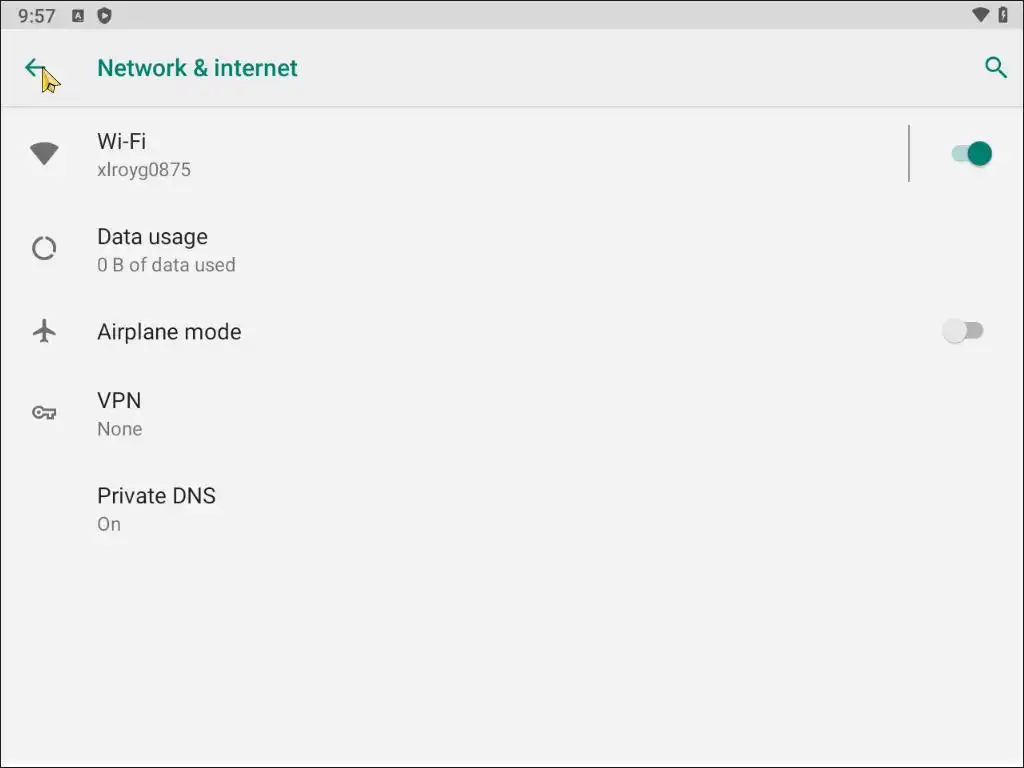Click the shield icon in the status bar
This screenshot has height=768, width=1024.
click(104, 15)
